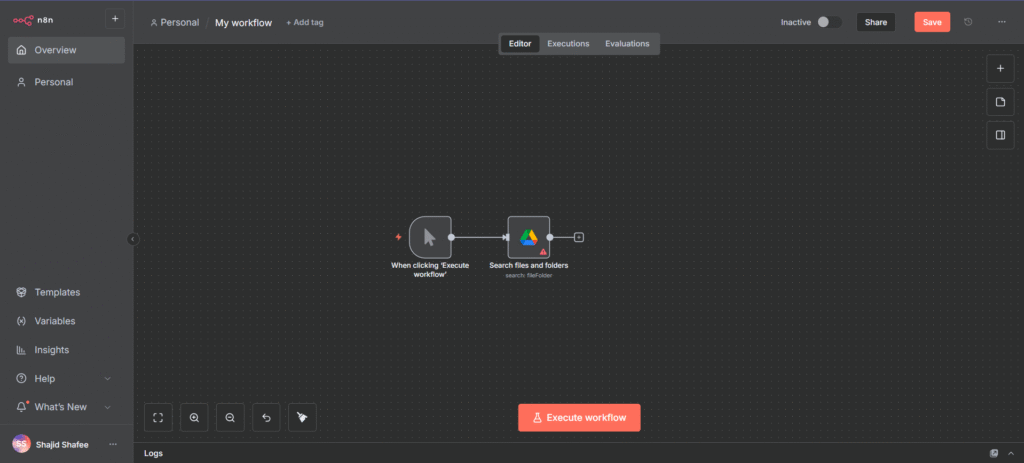The image size is (1024, 463).
Task: Switch to the Evaluations tab
Action: point(627,43)
